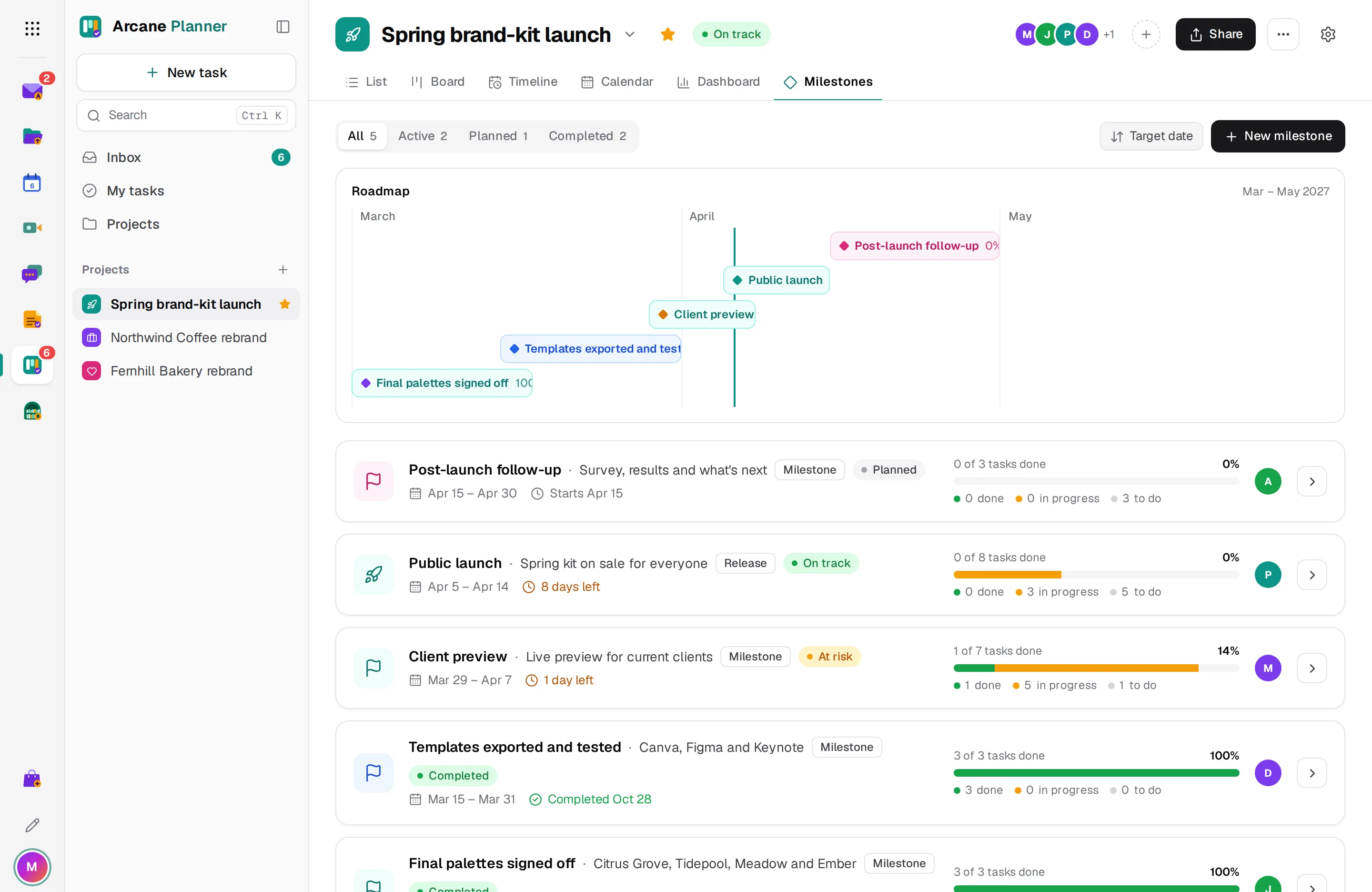The image size is (1372, 892).
Task: Open the calendar app in left rail
Action: [32, 182]
